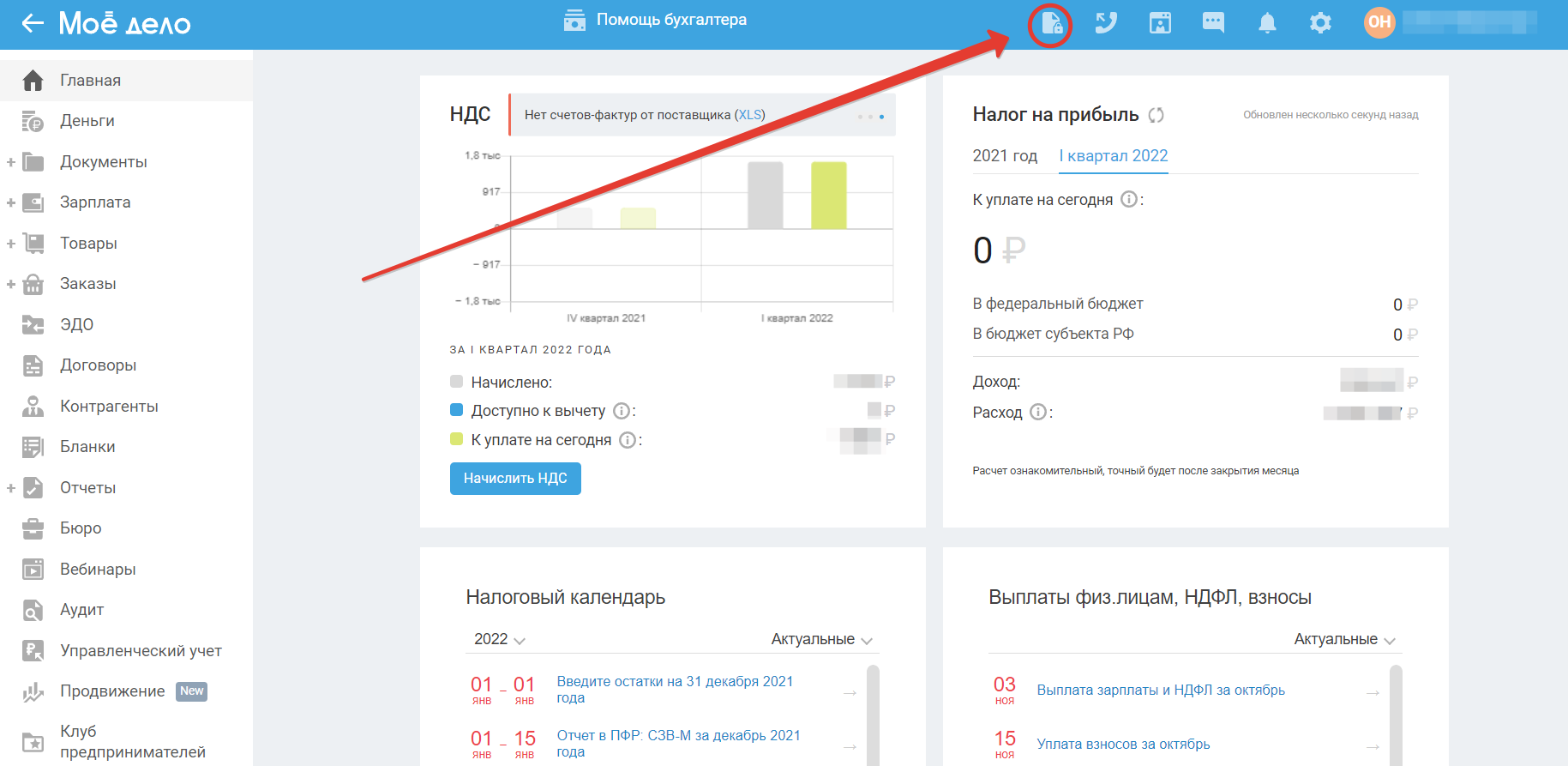Screen dimensions: 1568x766
Task: Click the Моё дело logo
Action: [x=124, y=23]
